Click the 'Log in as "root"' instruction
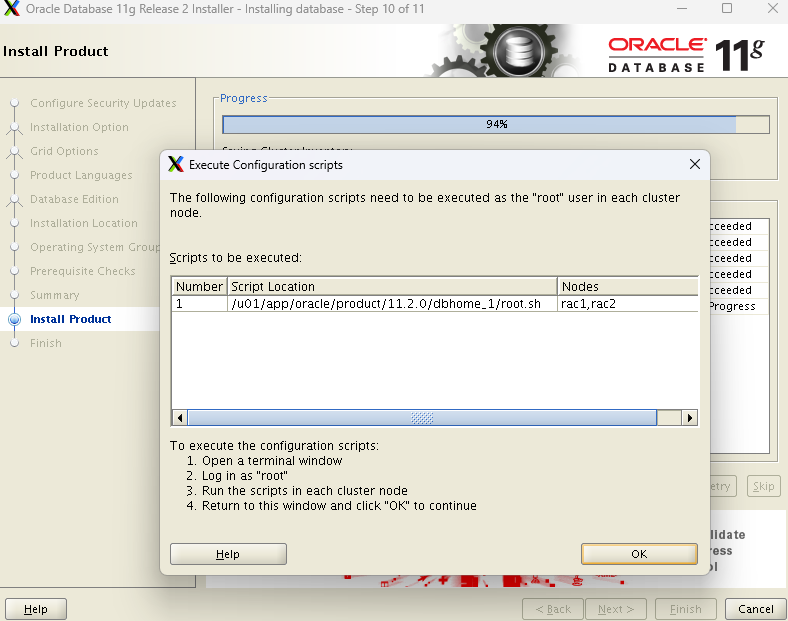This screenshot has height=621, width=788. (x=245, y=476)
